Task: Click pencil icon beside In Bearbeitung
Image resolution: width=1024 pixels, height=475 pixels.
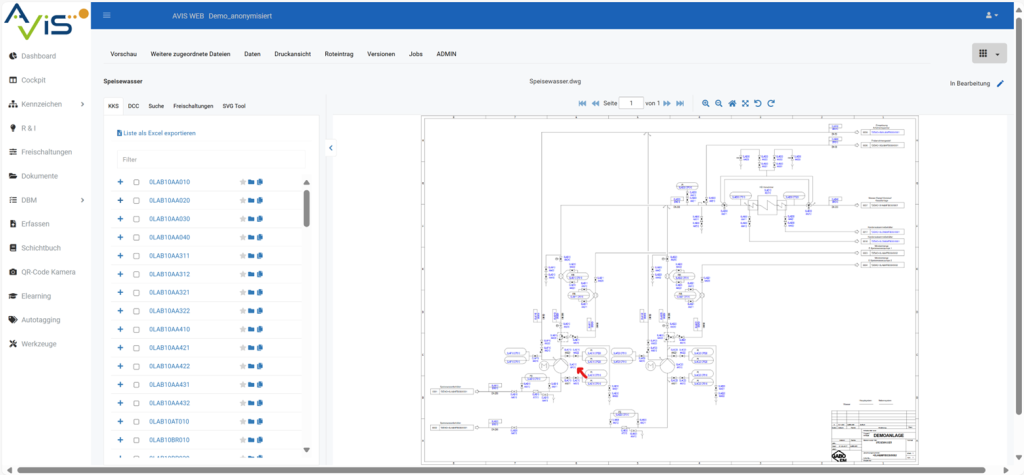Action: 1000,84
